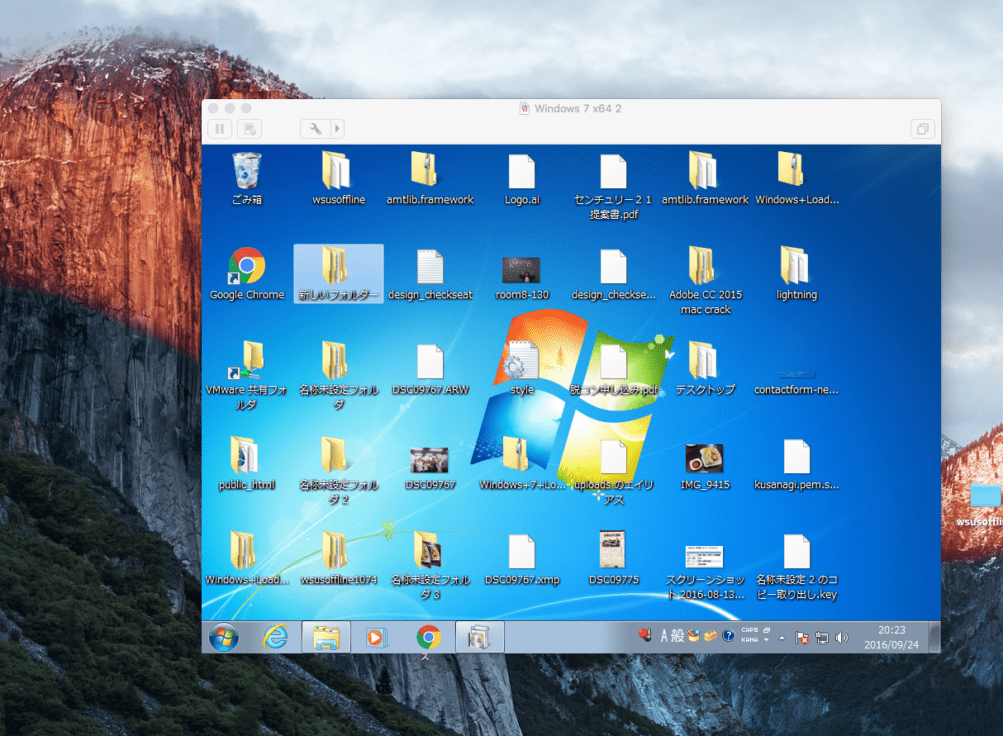Image resolution: width=1003 pixels, height=736 pixels.
Task: Open the taskbar clock showing 20:23
Action: (x=891, y=637)
